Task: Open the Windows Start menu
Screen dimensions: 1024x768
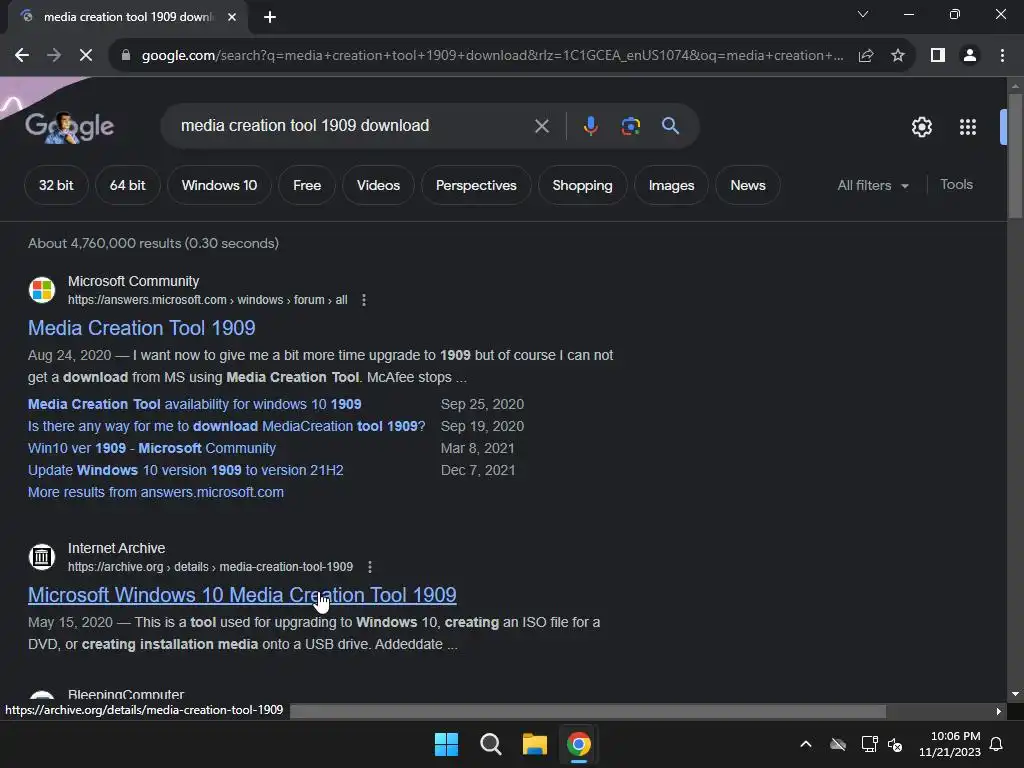Action: click(x=447, y=744)
